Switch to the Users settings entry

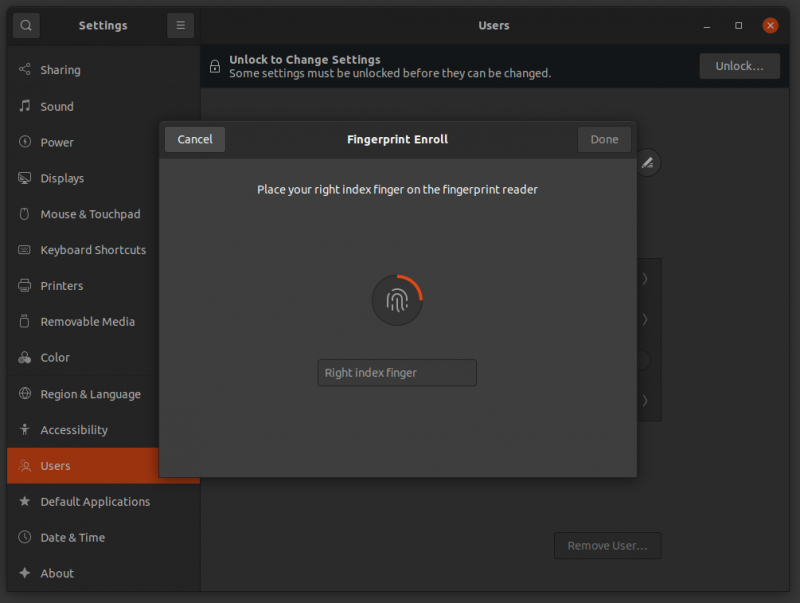[53, 465]
